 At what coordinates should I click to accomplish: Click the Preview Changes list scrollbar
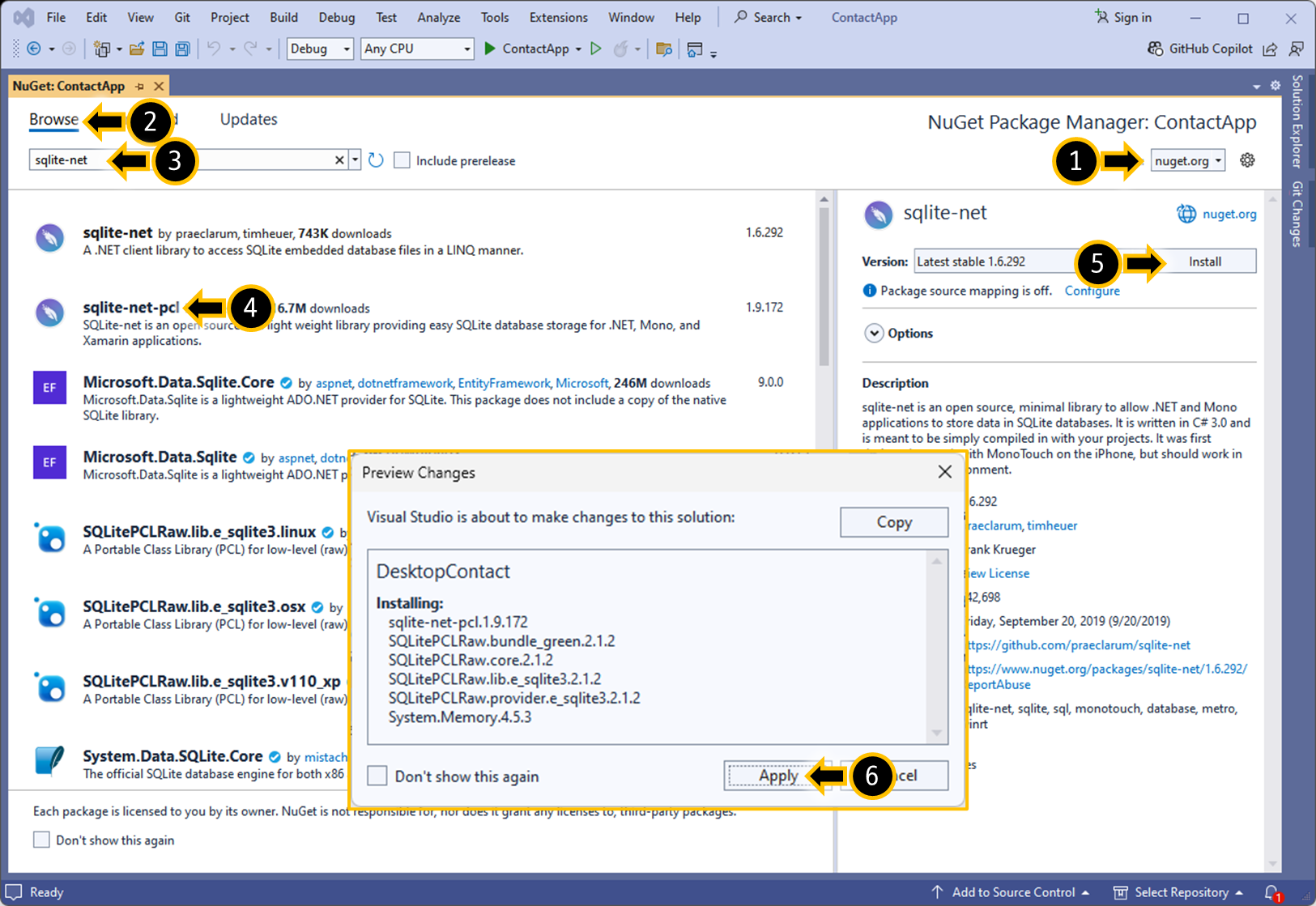(x=937, y=646)
